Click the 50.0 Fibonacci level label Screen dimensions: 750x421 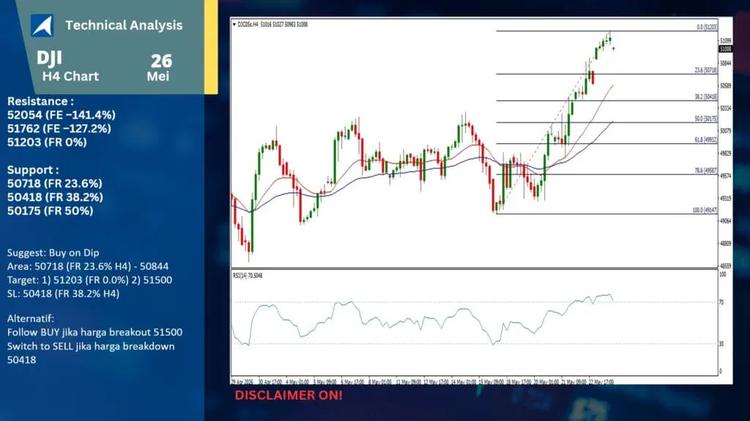pos(706,119)
